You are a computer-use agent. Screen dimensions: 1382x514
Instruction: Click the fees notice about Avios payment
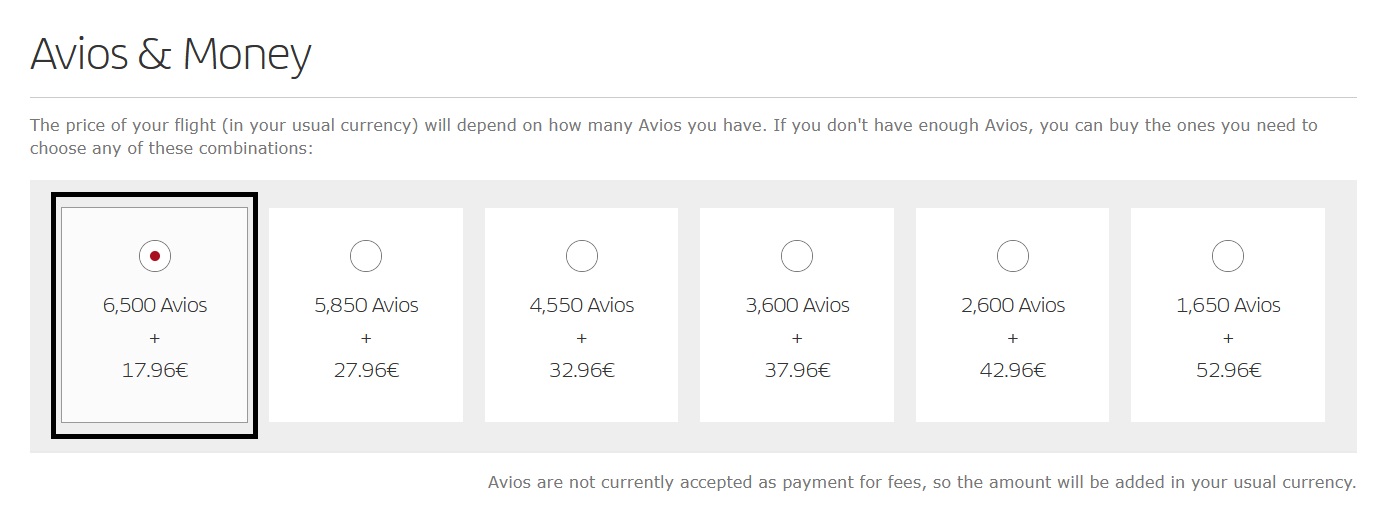(x=921, y=482)
